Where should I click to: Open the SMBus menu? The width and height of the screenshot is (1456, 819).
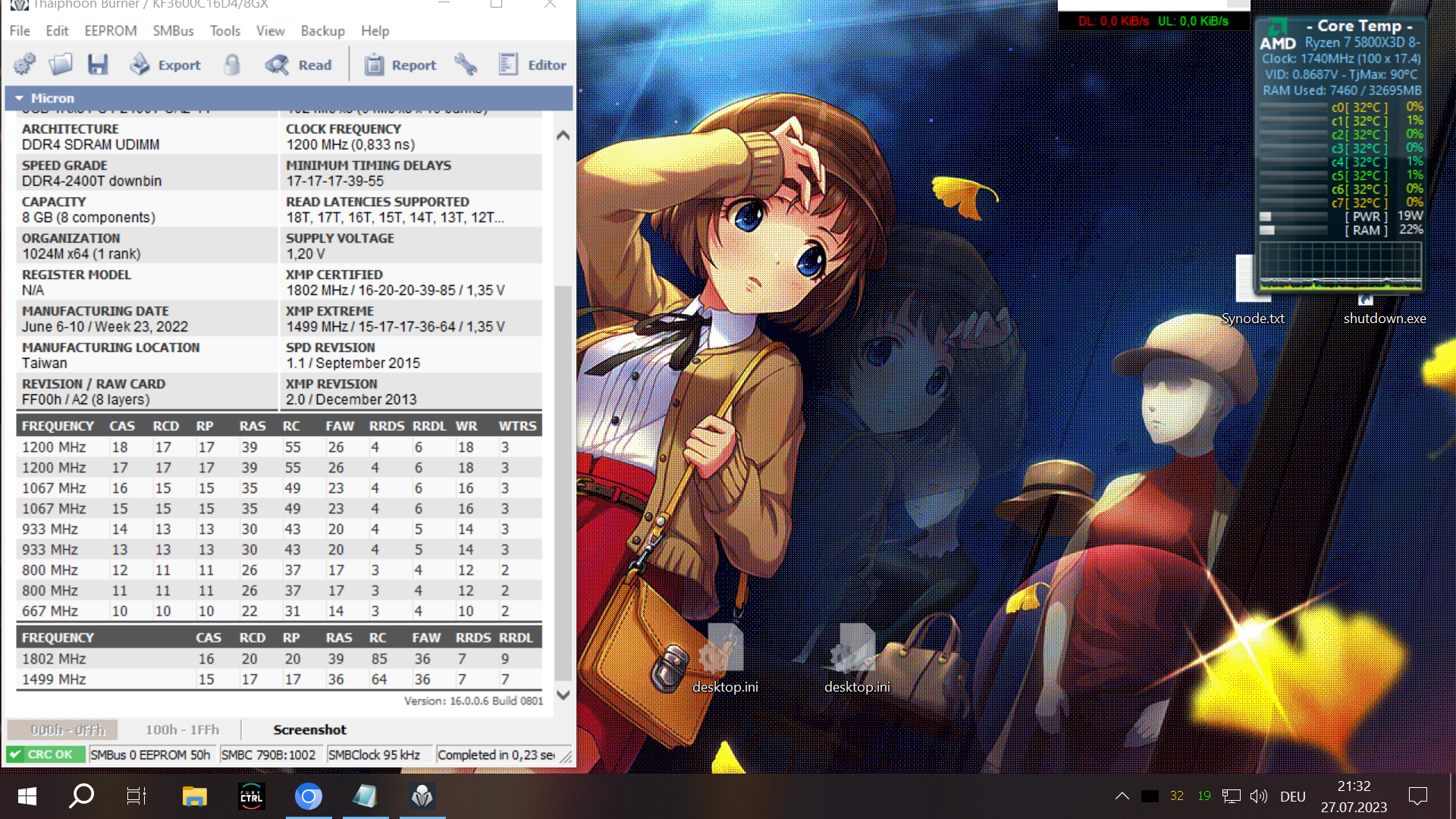173,30
